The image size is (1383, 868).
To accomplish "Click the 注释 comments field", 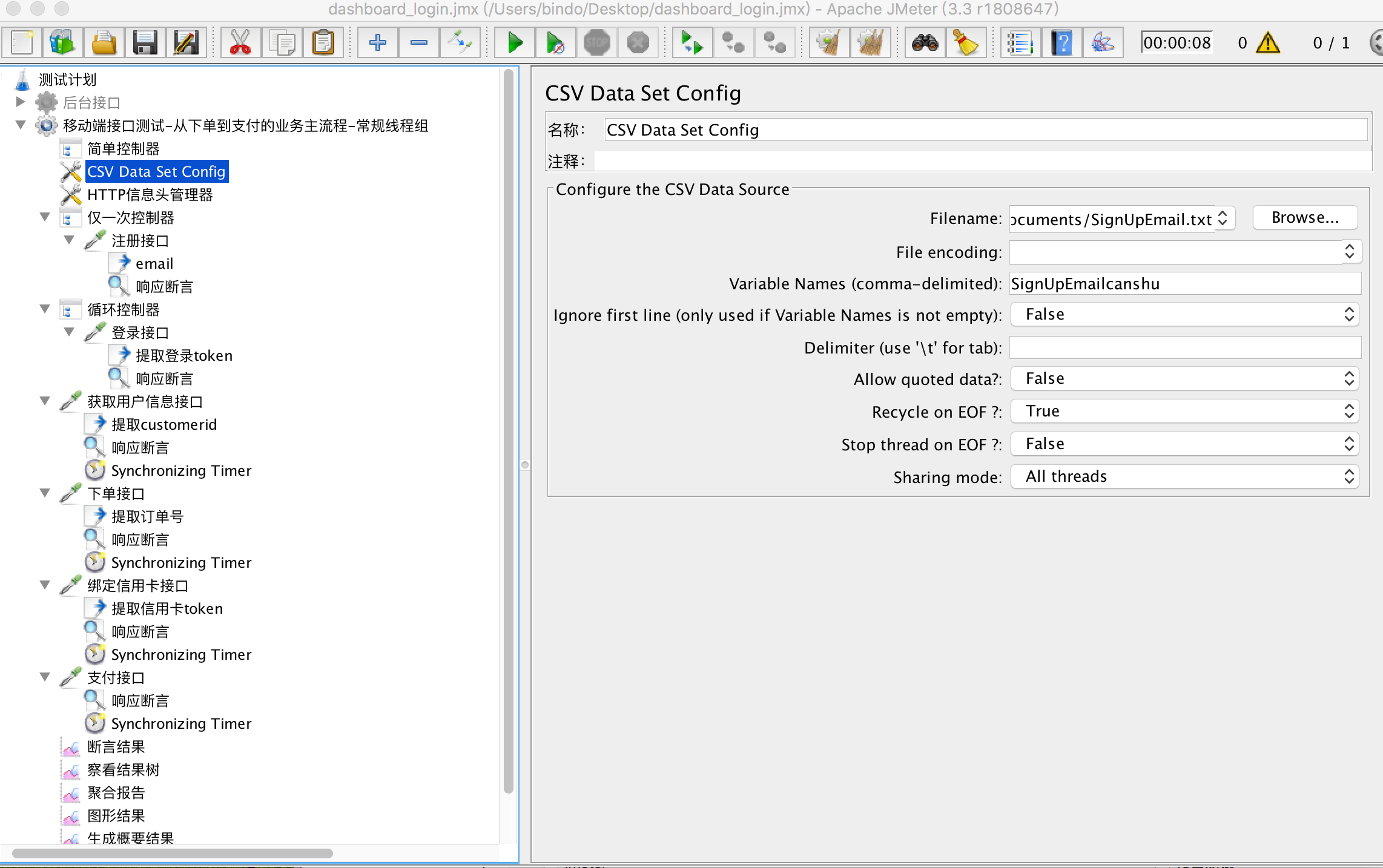I will pyautogui.click(x=983, y=161).
